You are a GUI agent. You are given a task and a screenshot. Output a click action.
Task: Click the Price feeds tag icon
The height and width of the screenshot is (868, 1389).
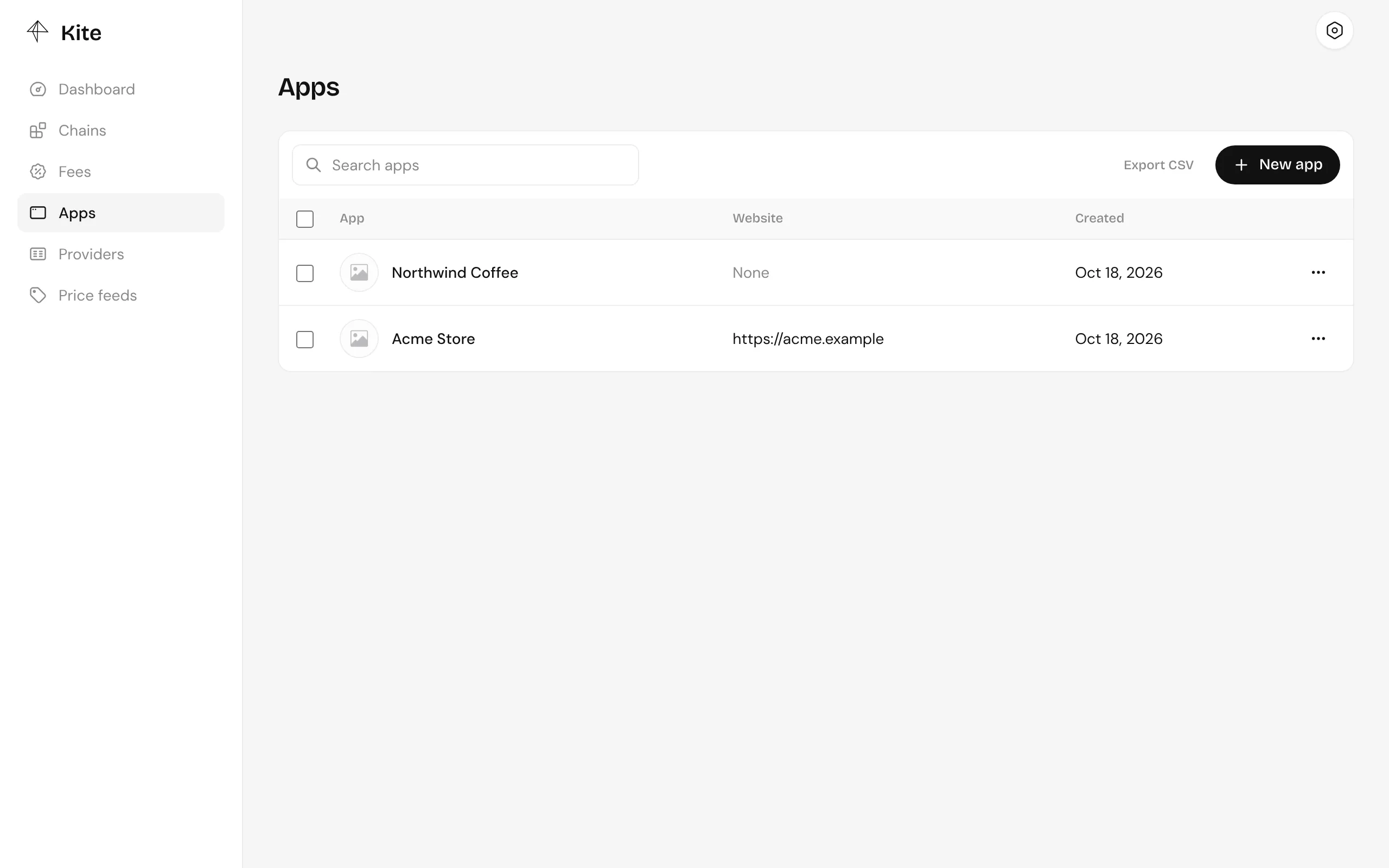pyautogui.click(x=38, y=295)
